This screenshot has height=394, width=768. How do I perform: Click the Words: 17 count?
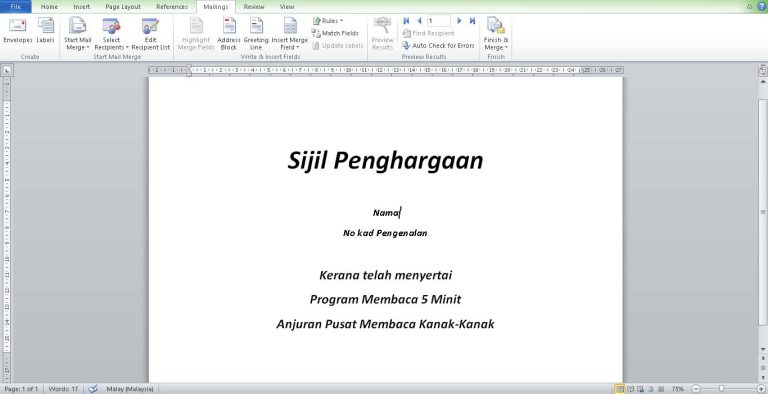tap(63, 389)
